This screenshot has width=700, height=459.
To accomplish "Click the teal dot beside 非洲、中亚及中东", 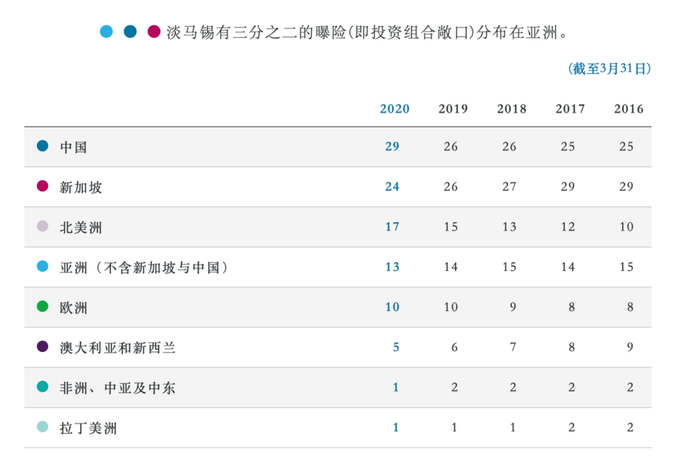I will point(42,387).
